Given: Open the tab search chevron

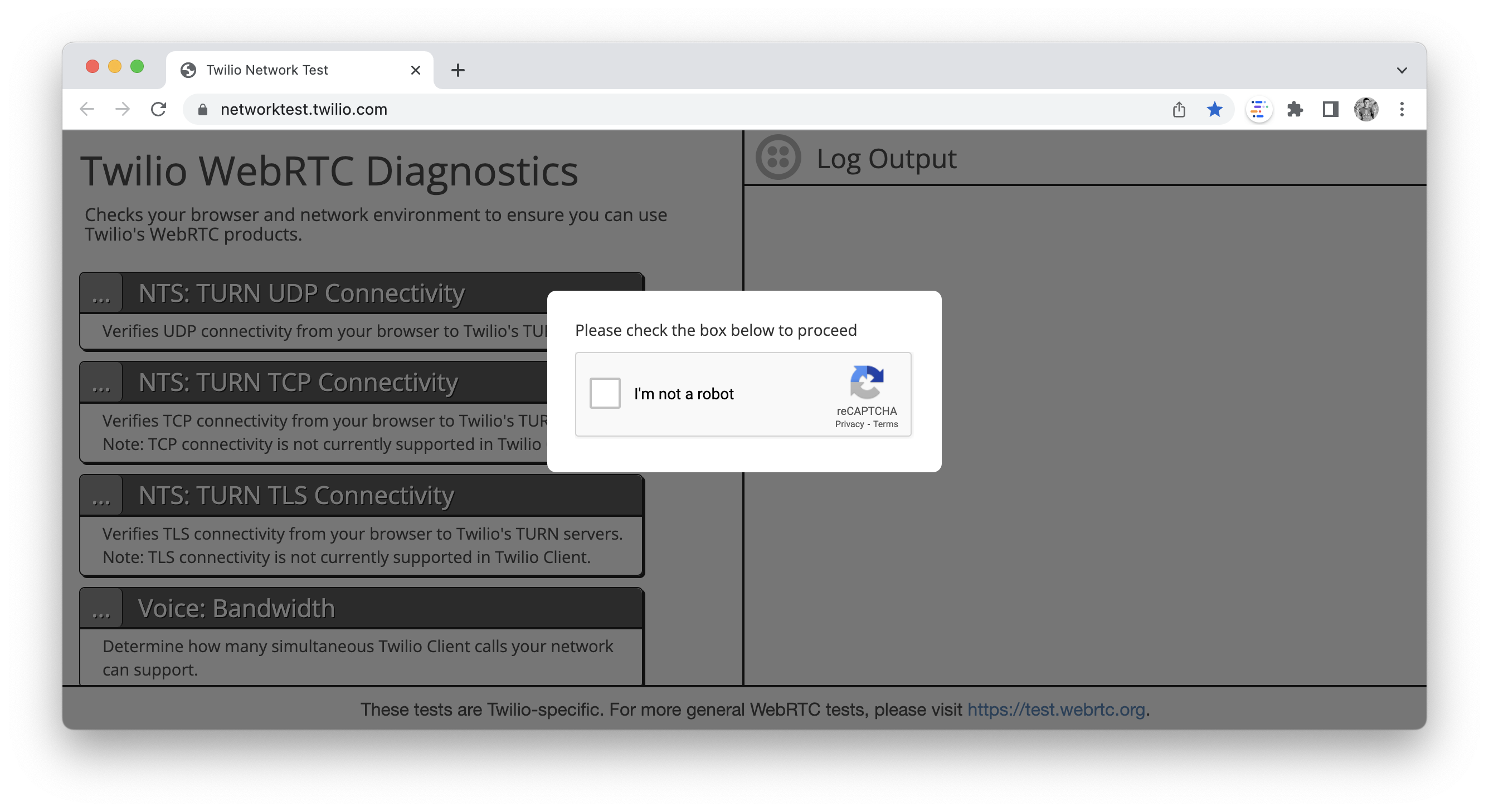Looking at the screenshot, I should click(x=1401, y=70).
